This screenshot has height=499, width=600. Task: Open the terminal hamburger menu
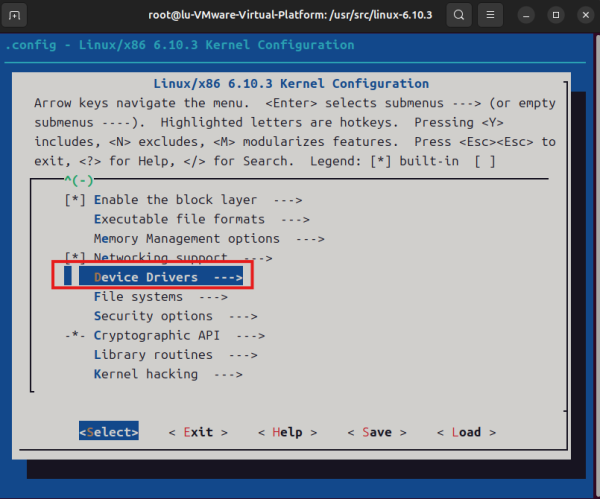(490, 15)
